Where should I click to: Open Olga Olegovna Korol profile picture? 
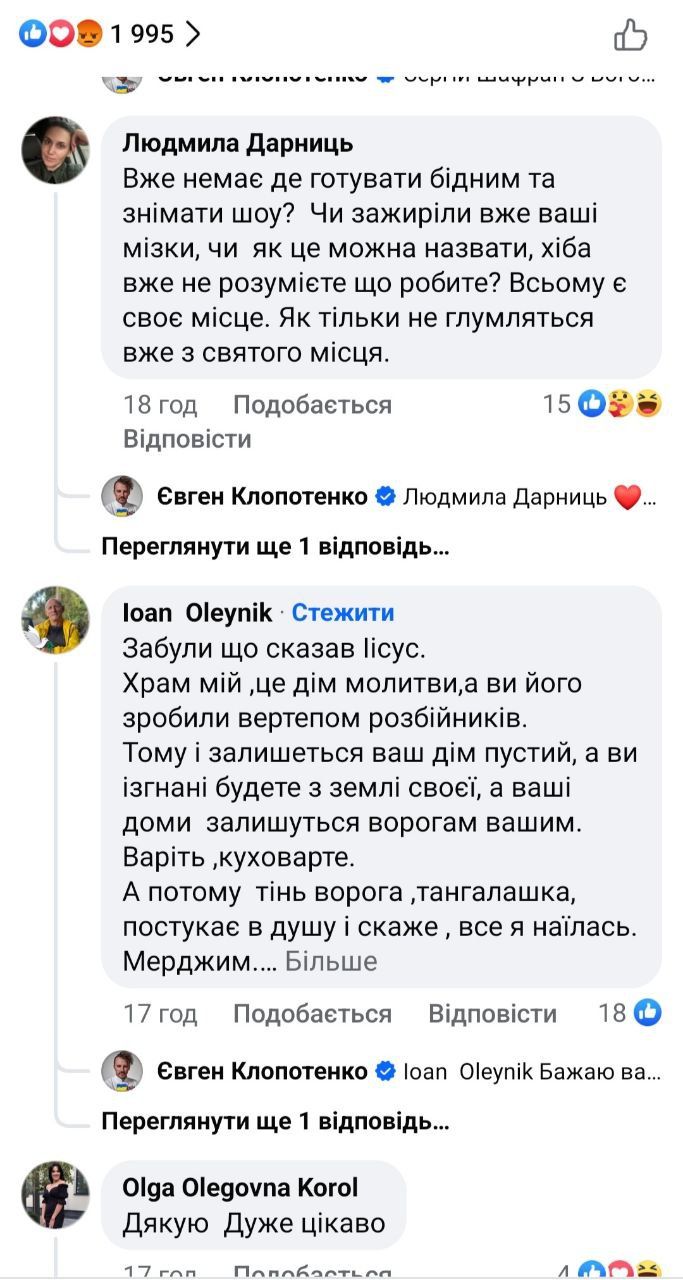coord(56,1195)
